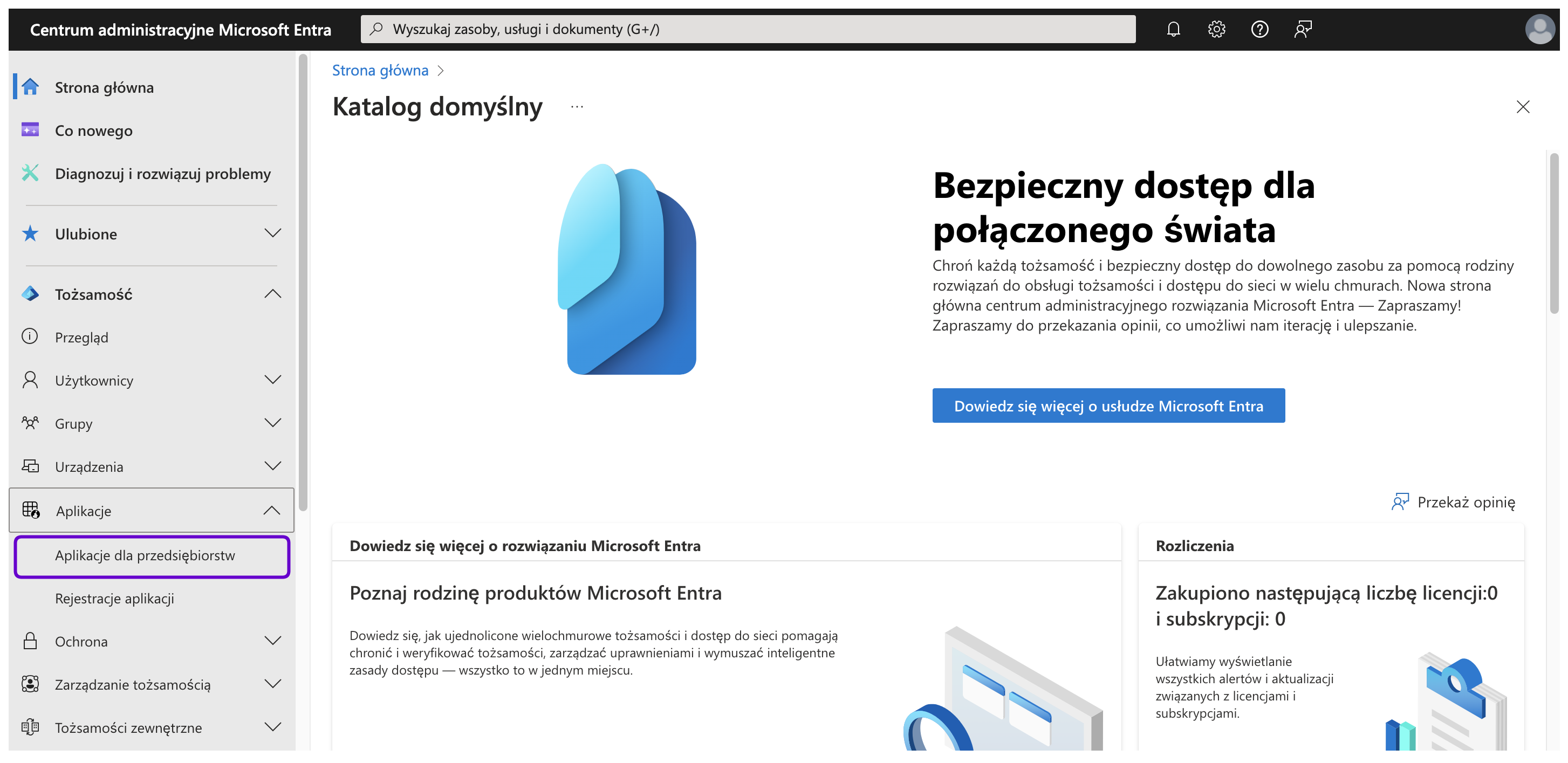This screenshot has width=1568, height=763.
Task: Click the Grupy people icon
Action: coord(30,423)
